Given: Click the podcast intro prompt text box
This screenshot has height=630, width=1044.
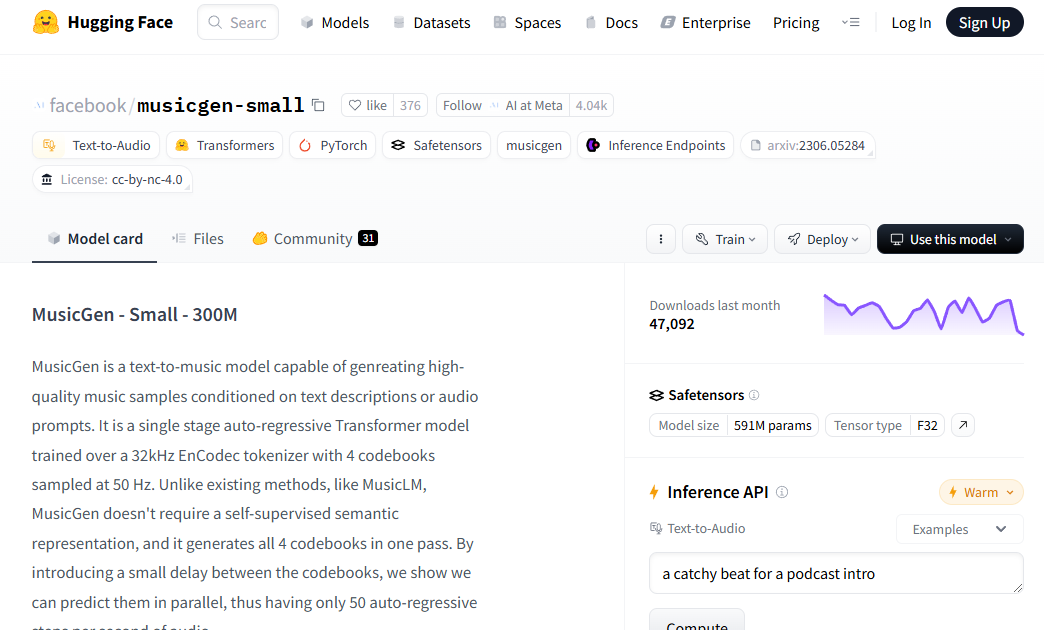Looking at the screenshot, I should pyautogui.click(x=836, y=573).
